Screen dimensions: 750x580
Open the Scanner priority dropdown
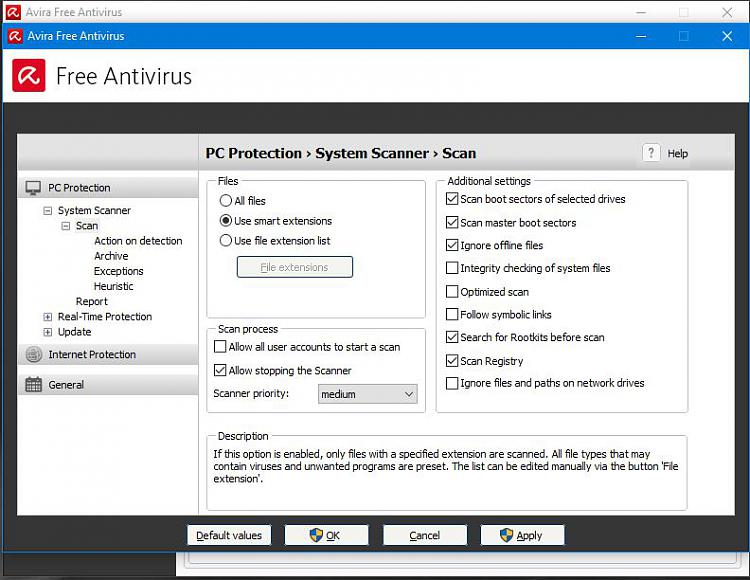tap(367, 394)
